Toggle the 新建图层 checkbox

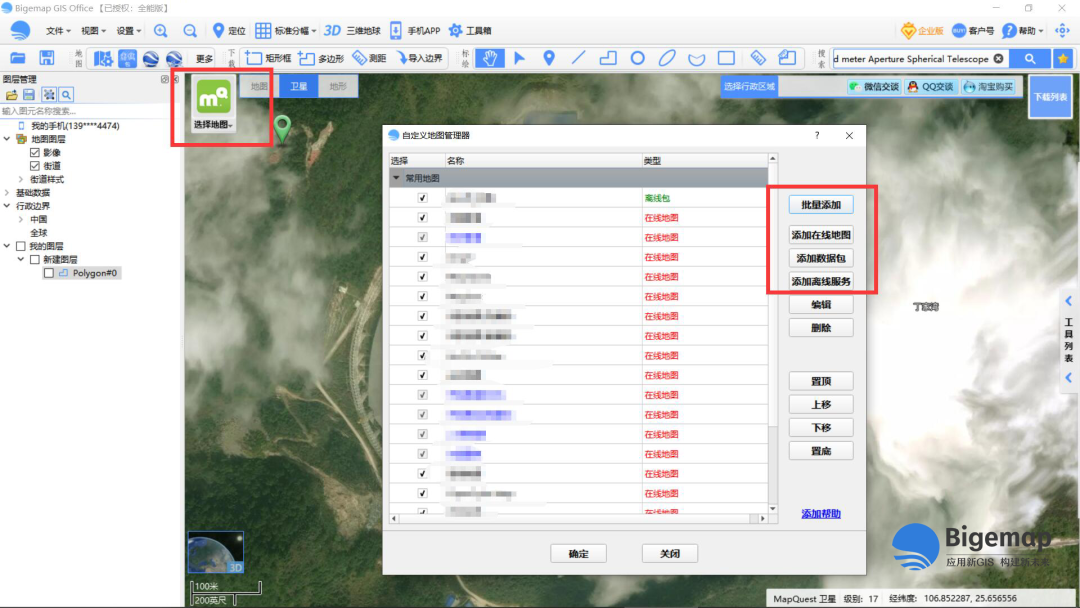[x=34, y=260]
